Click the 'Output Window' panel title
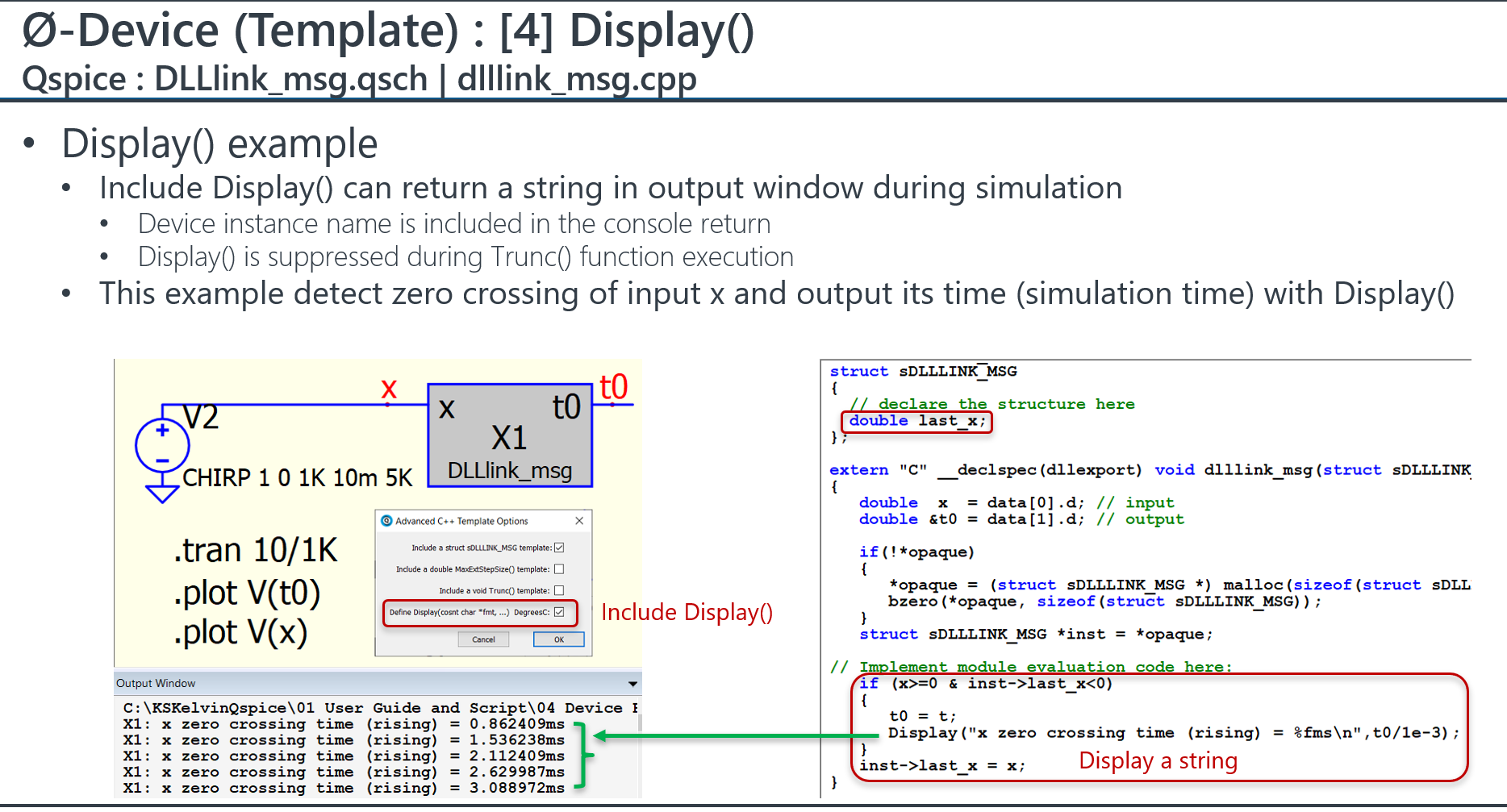The height and width of the screenshot is (812, 1507). pyautogui.click(x=156, y=684)
